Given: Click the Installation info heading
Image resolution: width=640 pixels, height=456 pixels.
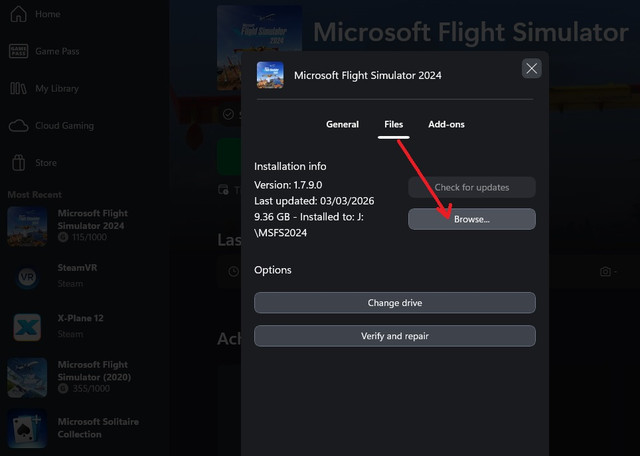Looking at the screenshot, I should tap(290, 167).
